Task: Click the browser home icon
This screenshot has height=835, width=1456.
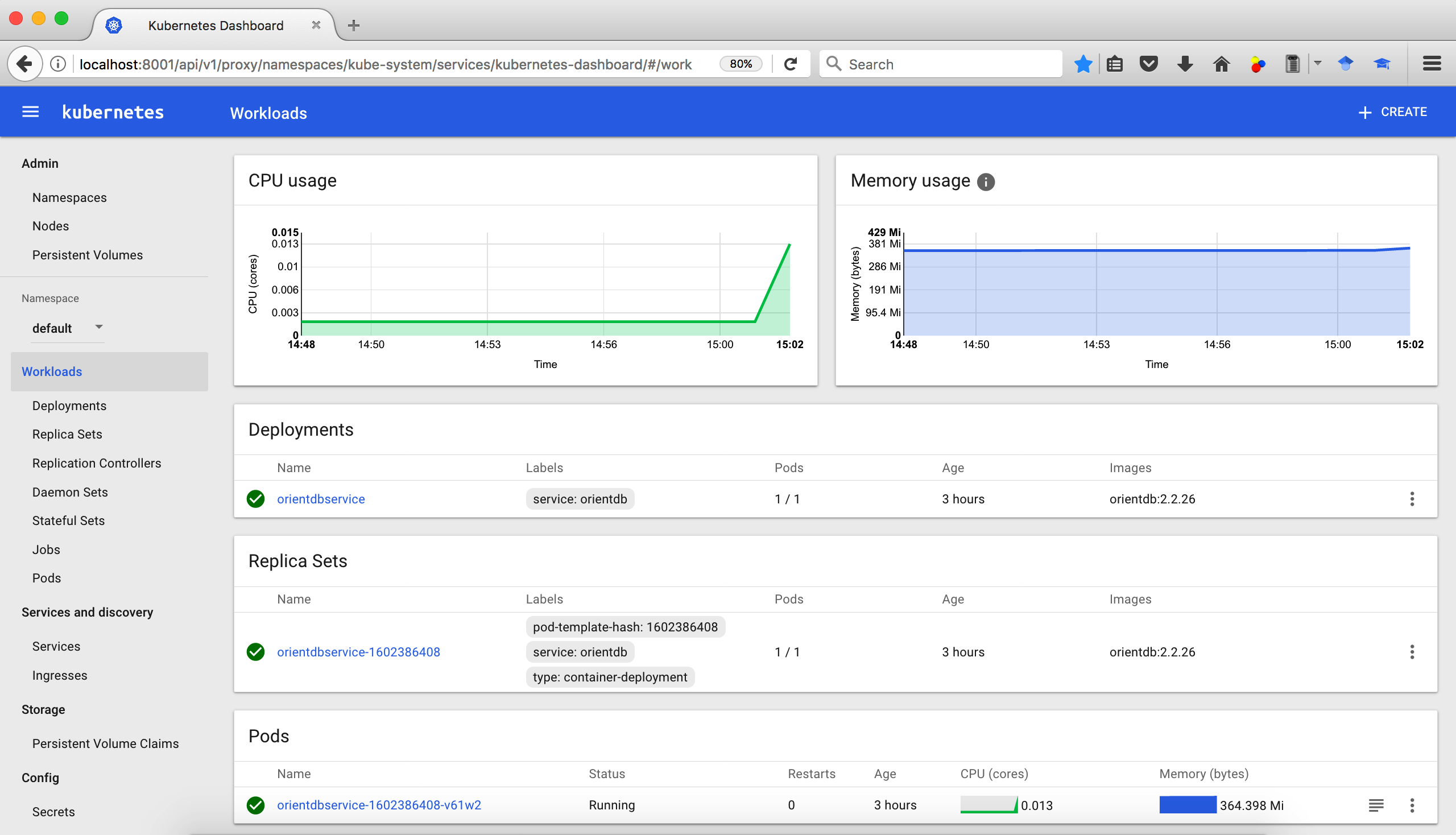Action: [x=1221, y=64]
